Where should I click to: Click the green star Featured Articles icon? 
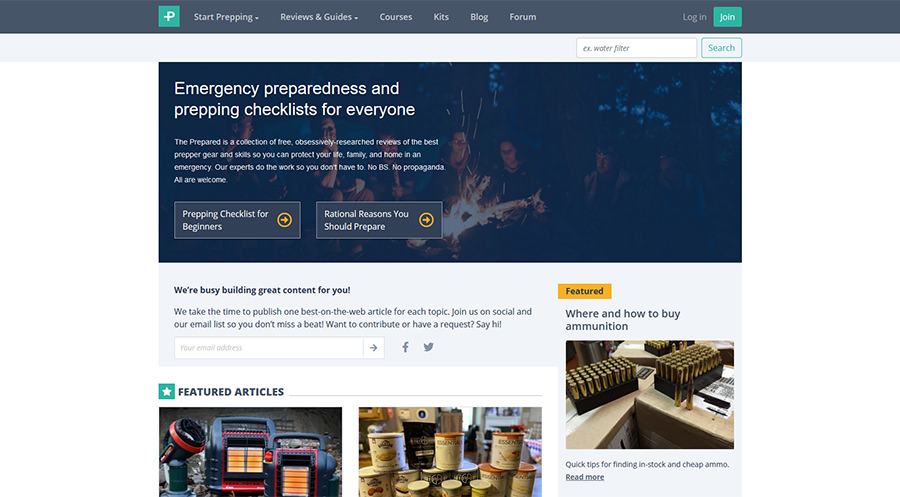pyautogui.click(x=166, y=391)
